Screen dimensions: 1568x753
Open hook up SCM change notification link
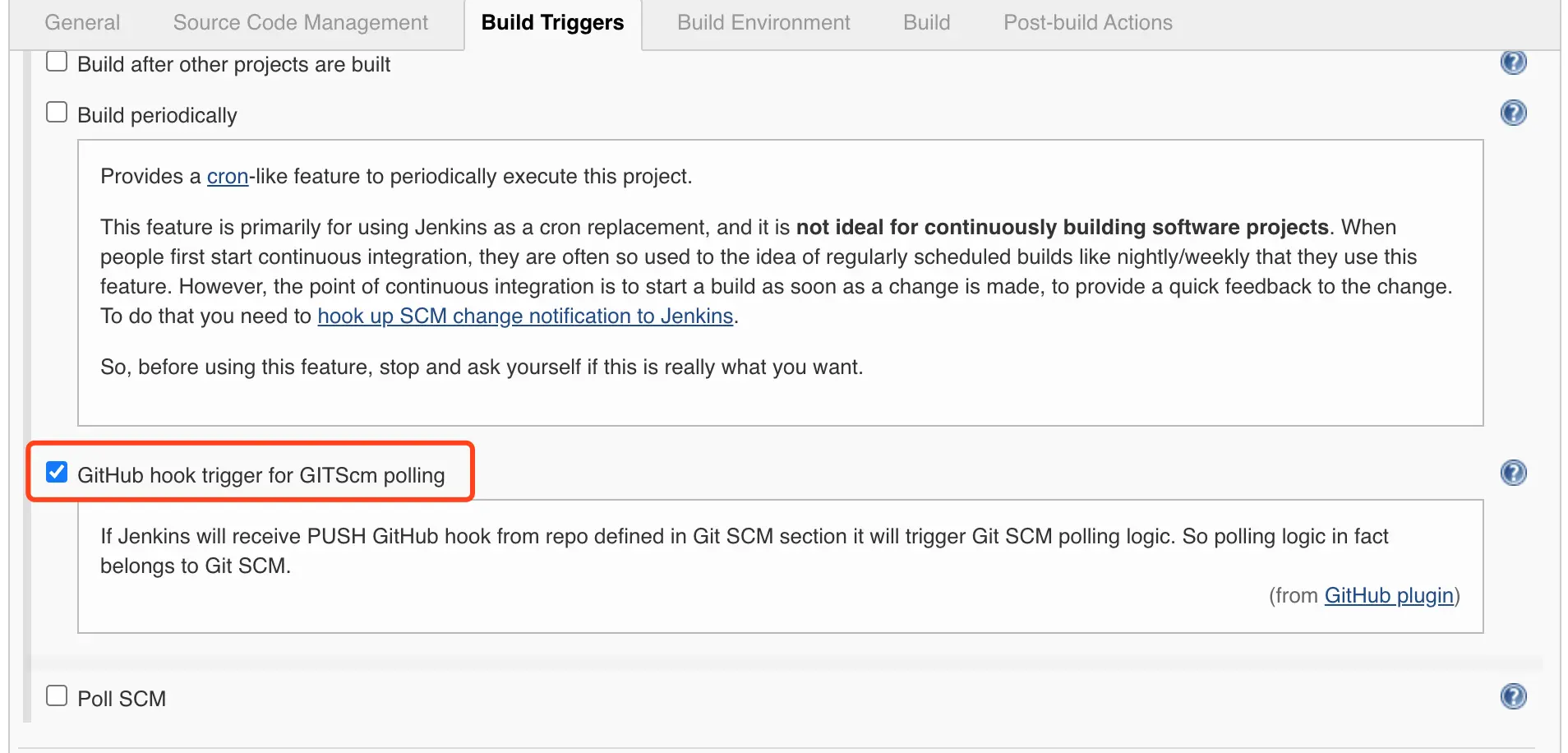coord(524,316)
